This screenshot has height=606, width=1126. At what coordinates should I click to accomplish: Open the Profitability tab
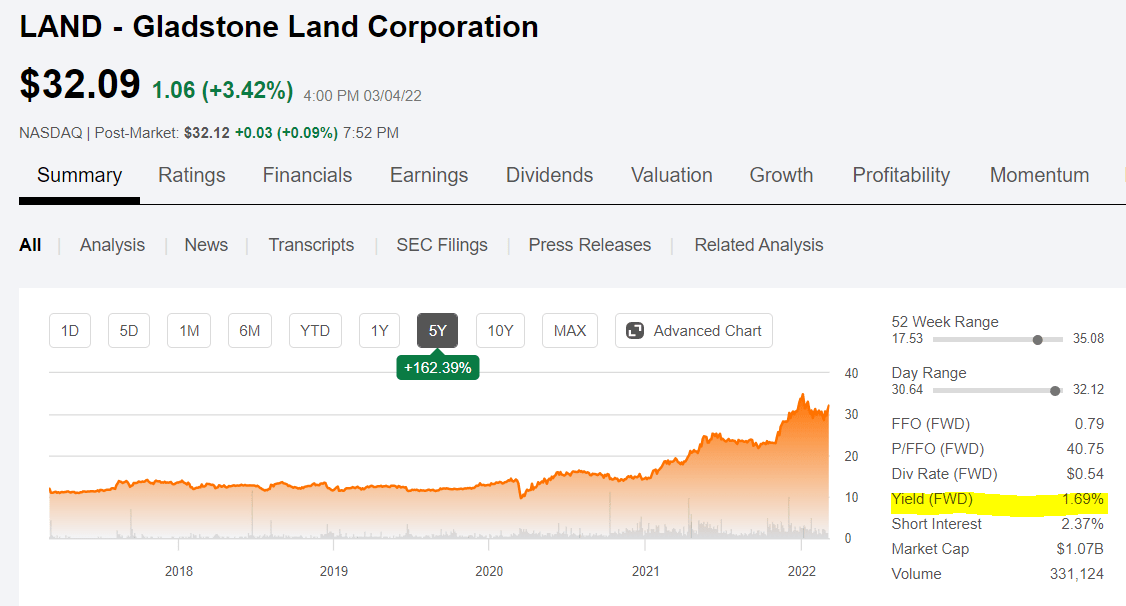[900, 175]
